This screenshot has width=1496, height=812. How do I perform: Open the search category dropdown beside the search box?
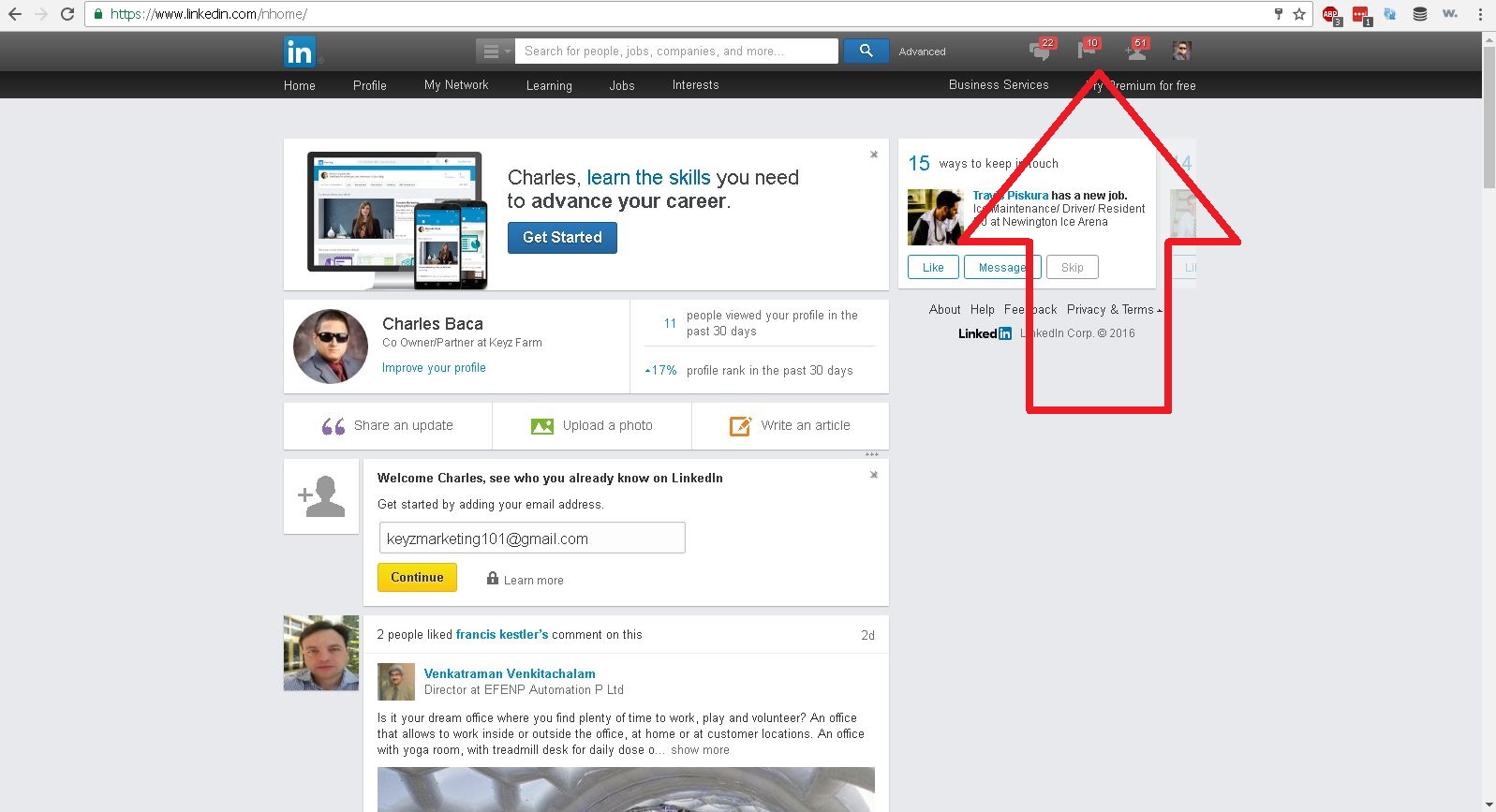(x=494, y=52)
